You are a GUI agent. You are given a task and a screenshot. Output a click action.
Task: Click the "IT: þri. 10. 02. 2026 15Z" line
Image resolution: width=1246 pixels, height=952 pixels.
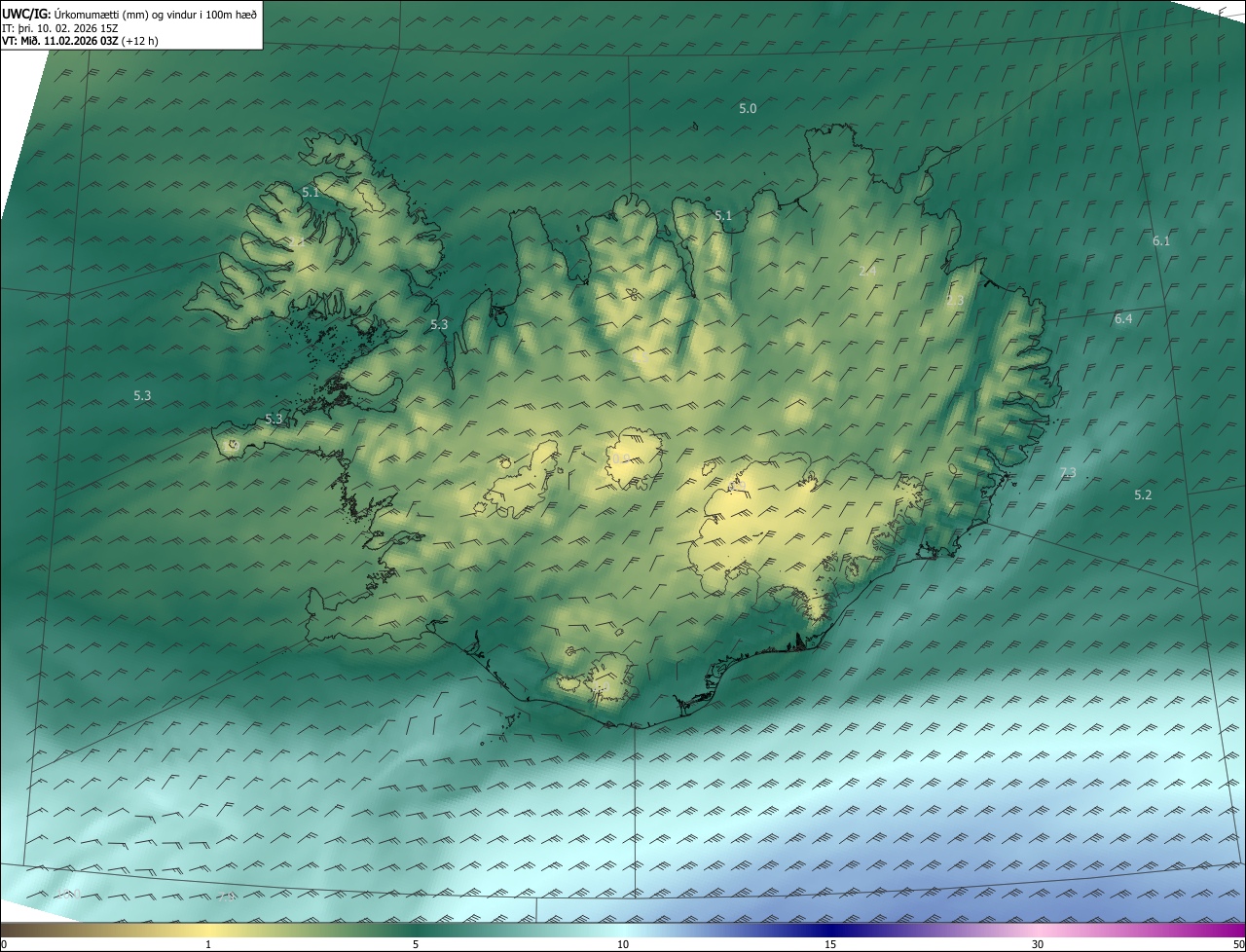click(60, 28)
